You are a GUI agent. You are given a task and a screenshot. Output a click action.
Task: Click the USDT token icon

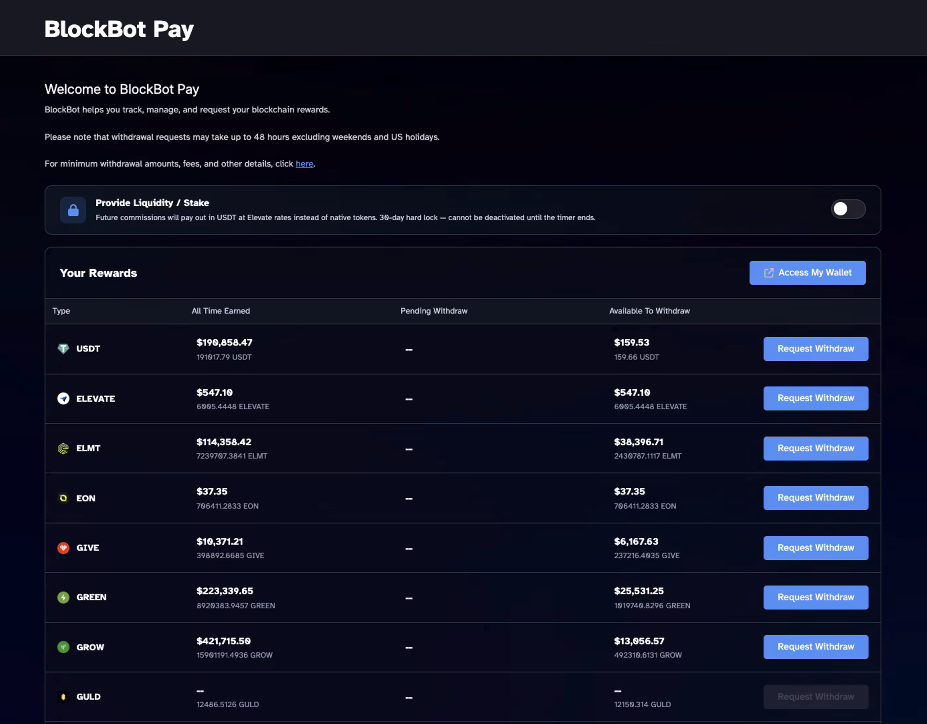[63, 349]
